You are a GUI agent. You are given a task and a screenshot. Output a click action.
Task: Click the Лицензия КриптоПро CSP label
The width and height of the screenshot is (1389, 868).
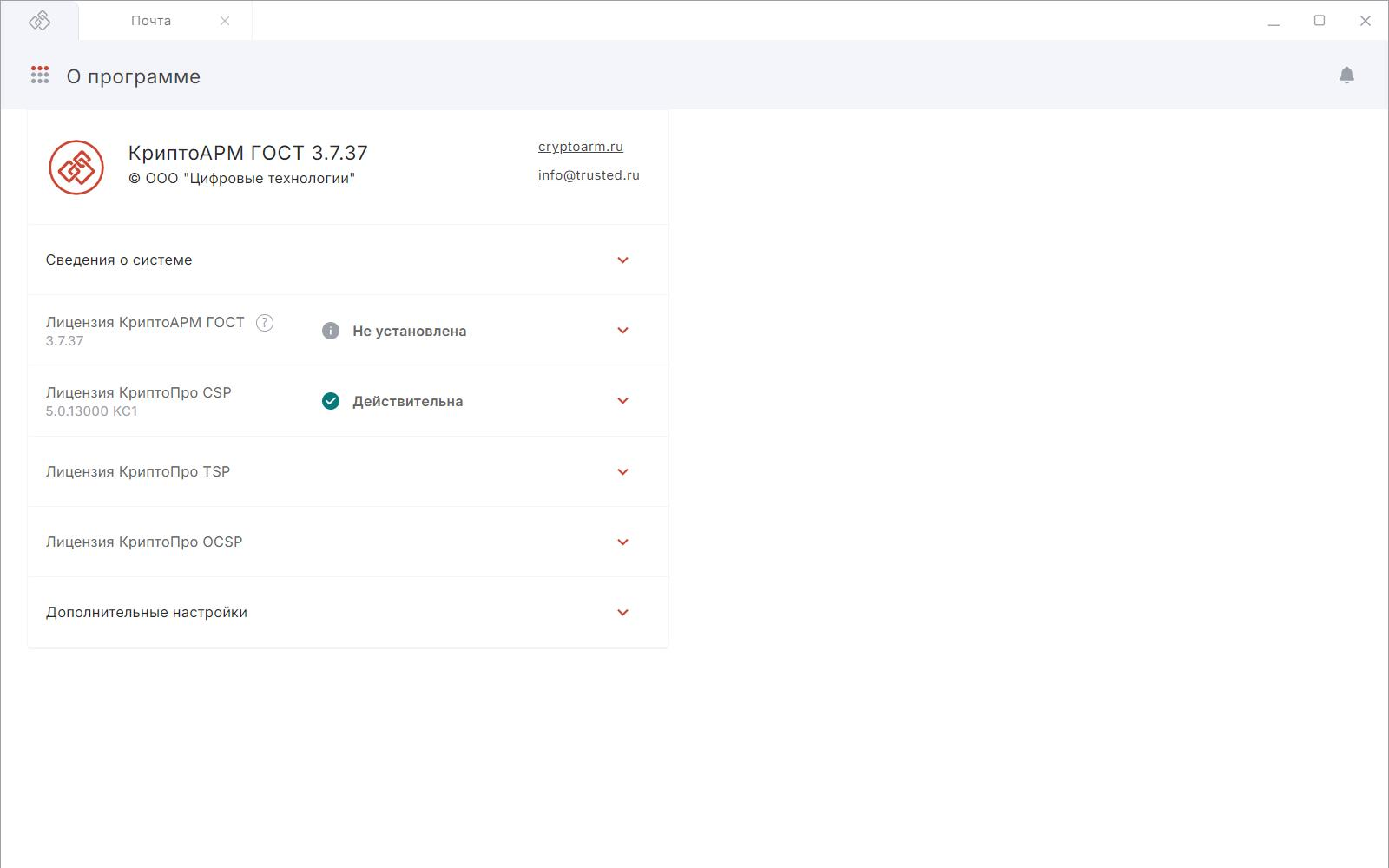[x=139, y=392]
